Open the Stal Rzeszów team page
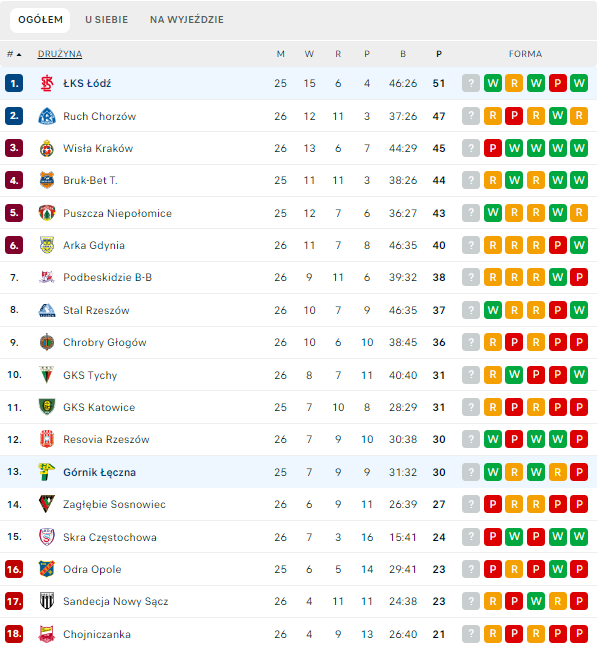 pyautogui.click(x=96, y=310)
